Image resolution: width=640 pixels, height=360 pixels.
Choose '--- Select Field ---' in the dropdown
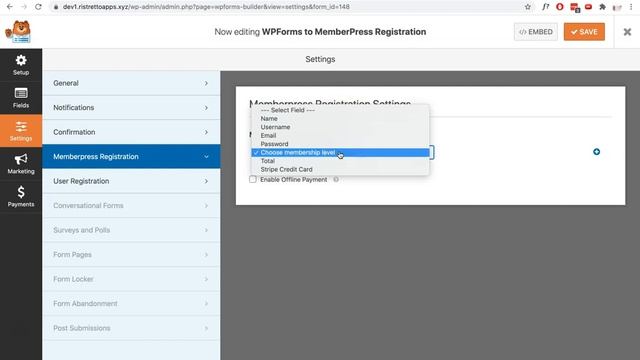(x=340, y=110)
